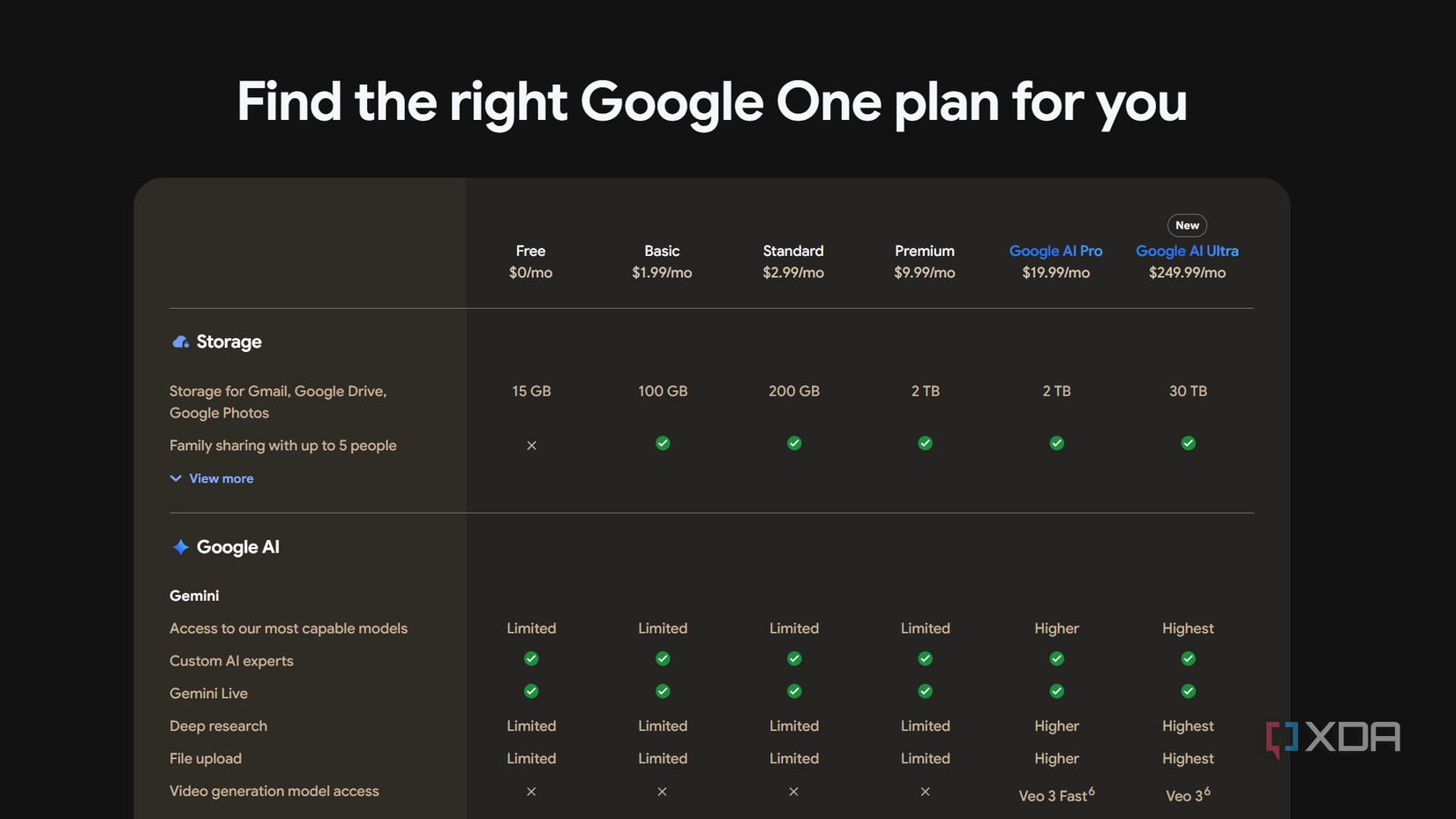The width and height of the screenshot is (1456, 819).
Task: Click the checkmark for Custom AI experts under Standard
Action: 794,658
